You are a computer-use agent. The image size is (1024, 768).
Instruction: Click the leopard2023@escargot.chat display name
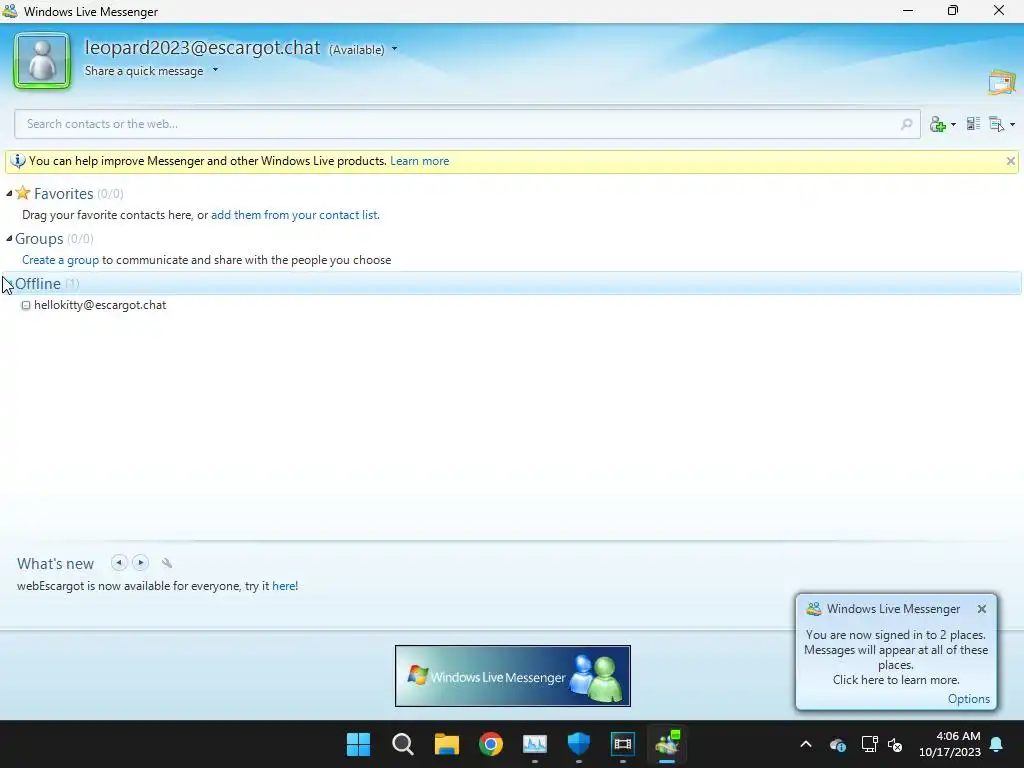[x=202, y=48]
